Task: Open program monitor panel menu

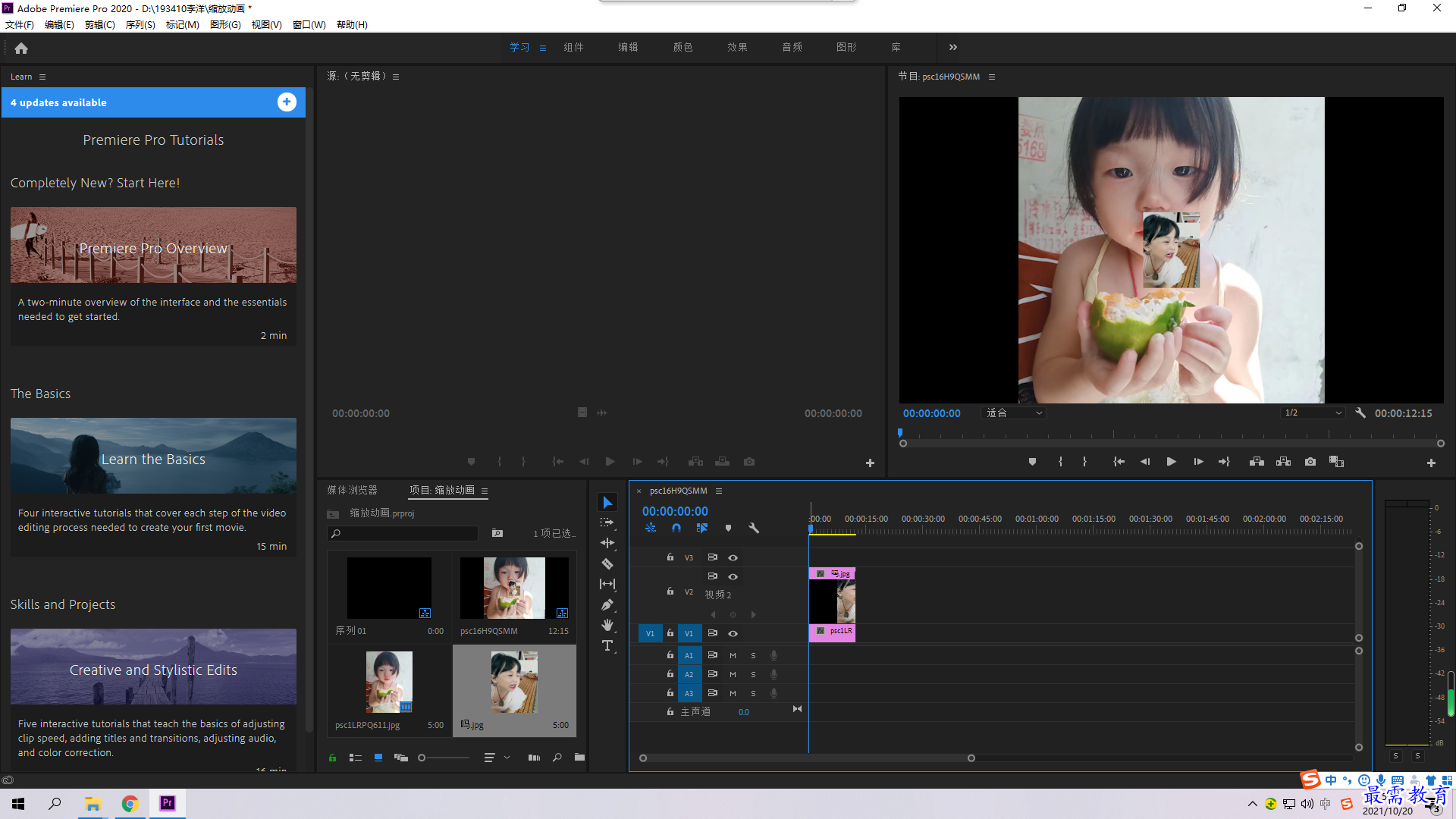Action: [x=991, y=77]
